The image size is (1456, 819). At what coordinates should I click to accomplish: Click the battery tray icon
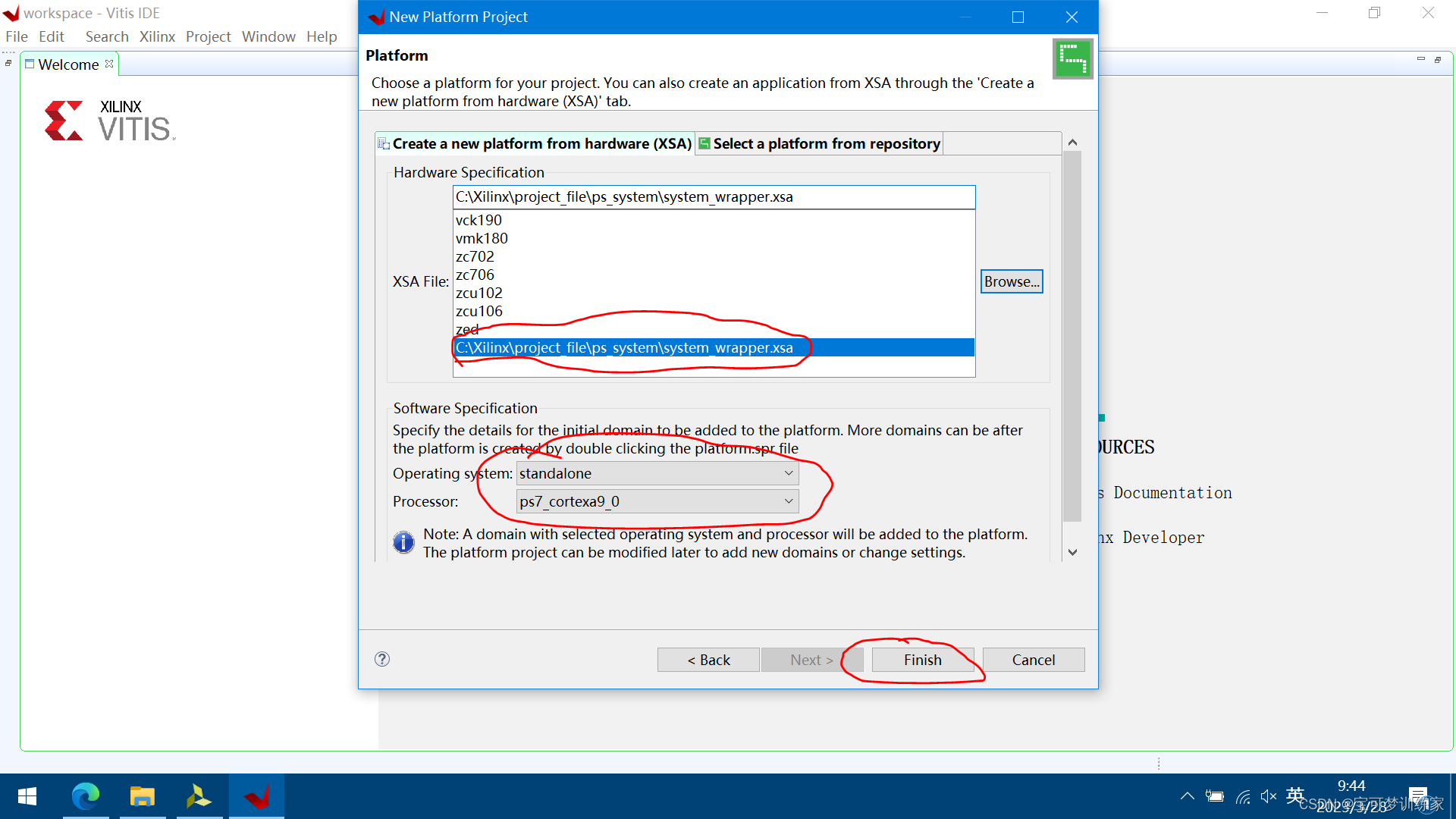pyautogui.click(x=1215, y=796)
